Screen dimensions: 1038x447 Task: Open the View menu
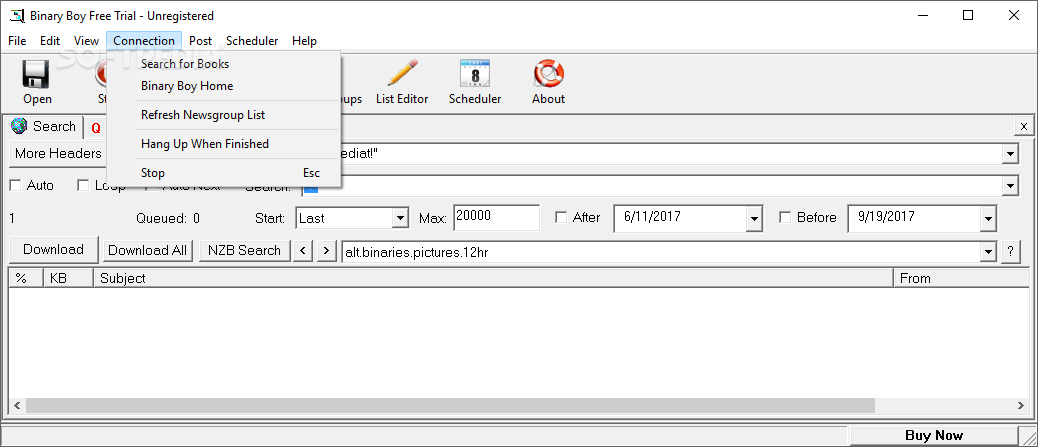86,41
